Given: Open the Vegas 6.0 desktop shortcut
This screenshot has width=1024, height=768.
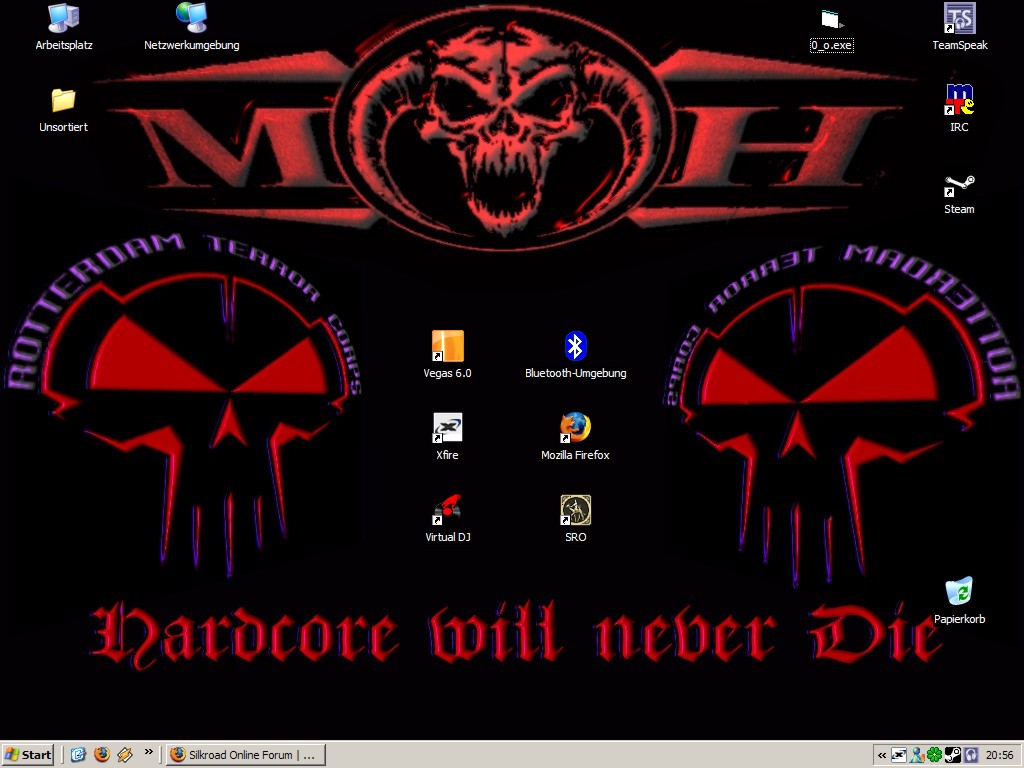Looking at the screenshot, I should pyautogui.click(x=447, y=346).
